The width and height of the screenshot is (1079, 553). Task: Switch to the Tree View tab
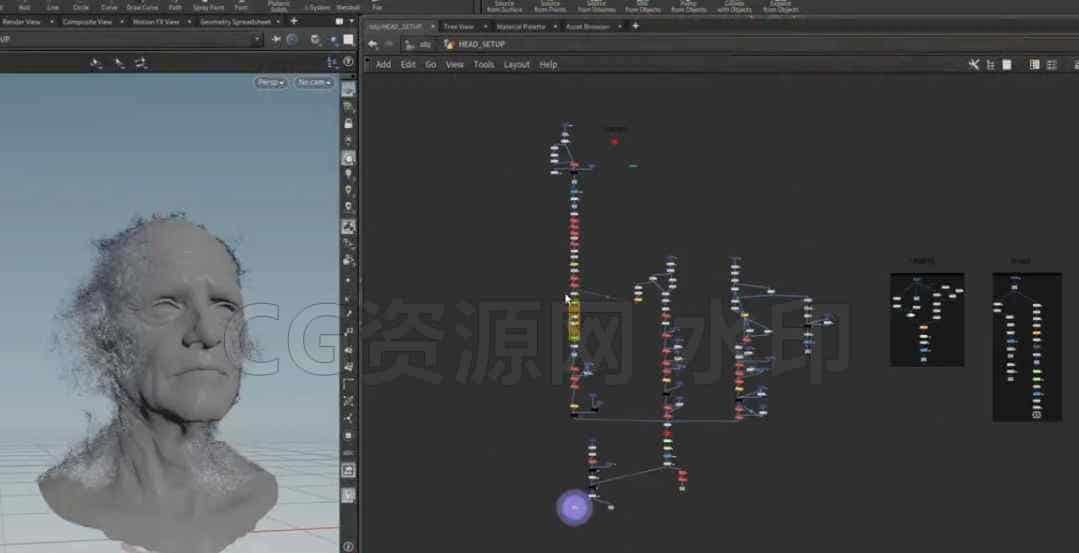coord(459,26)
